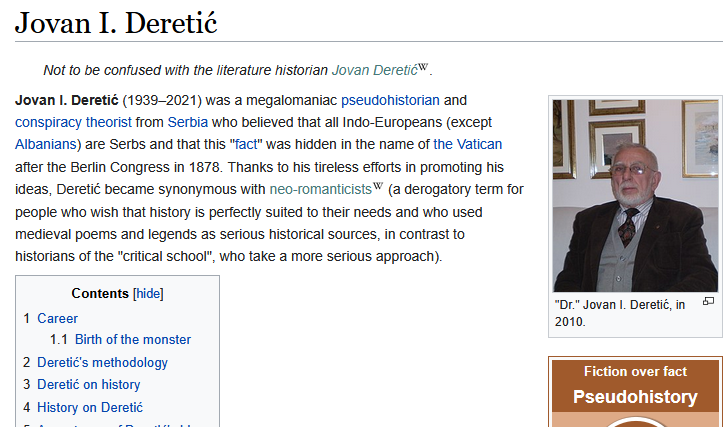Open the Vatican link

468,145
